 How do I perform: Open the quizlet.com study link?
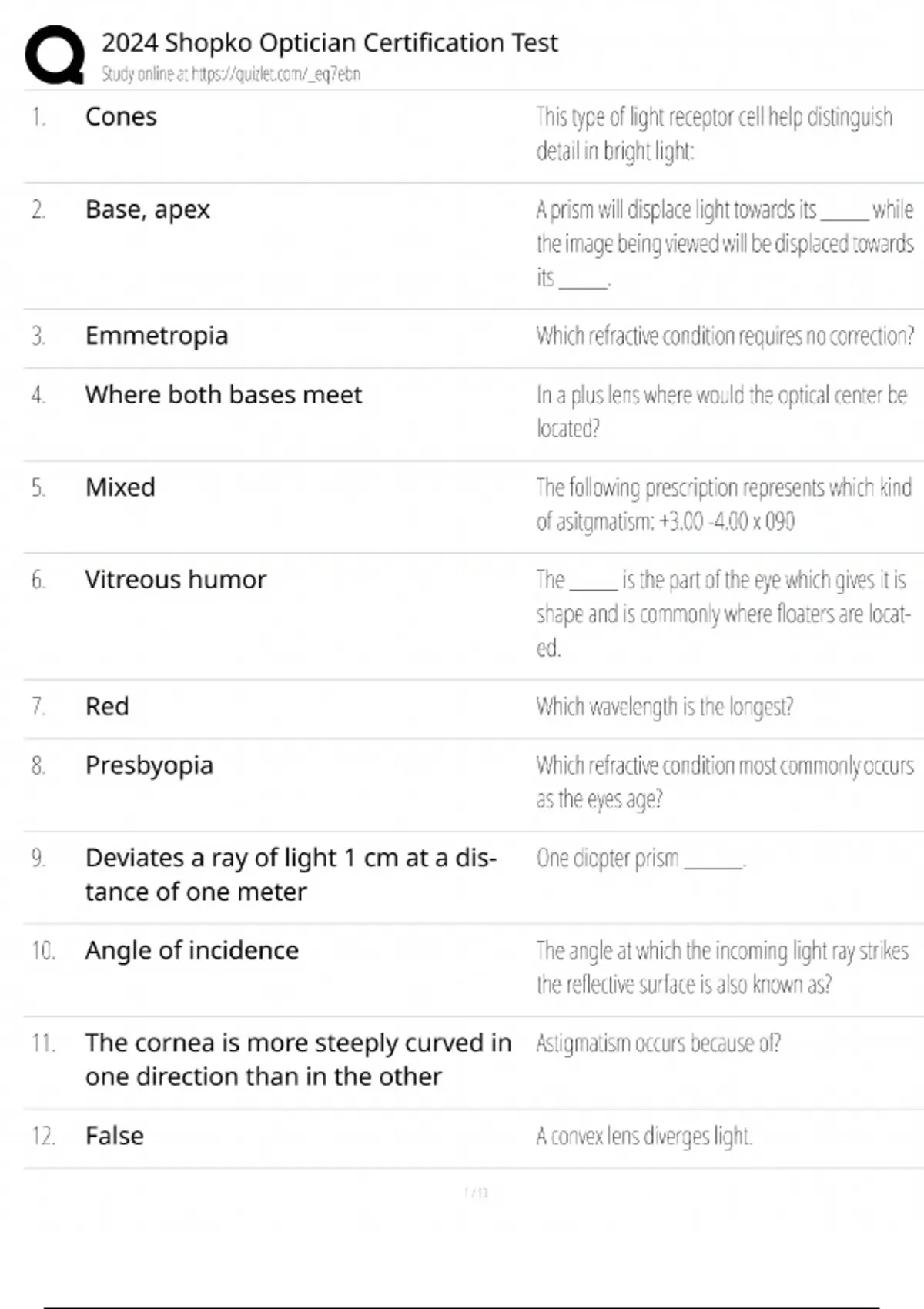tap(276, 74)
